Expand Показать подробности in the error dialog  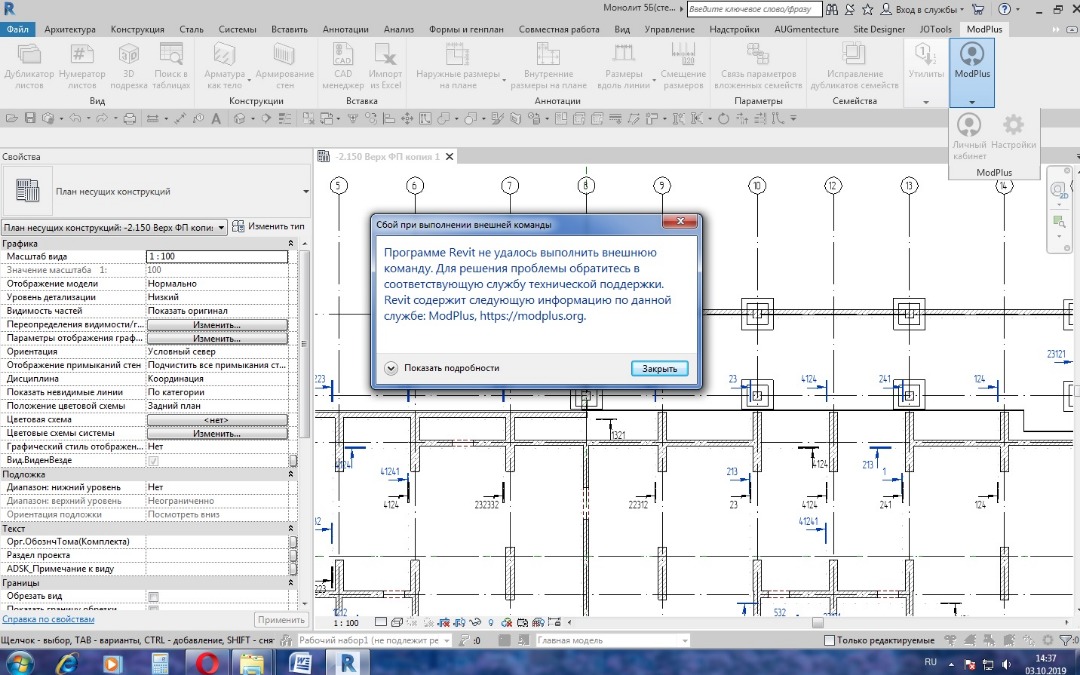442,368
